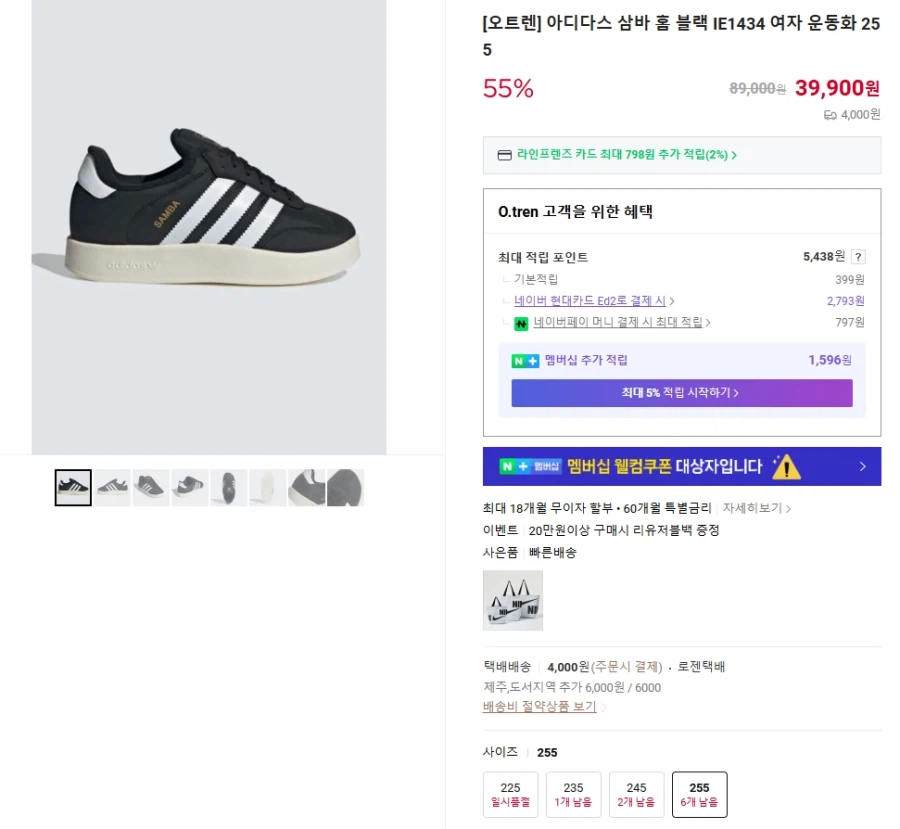Select the first shoe thumbnail in the gallery

click(x=72, y=487)
